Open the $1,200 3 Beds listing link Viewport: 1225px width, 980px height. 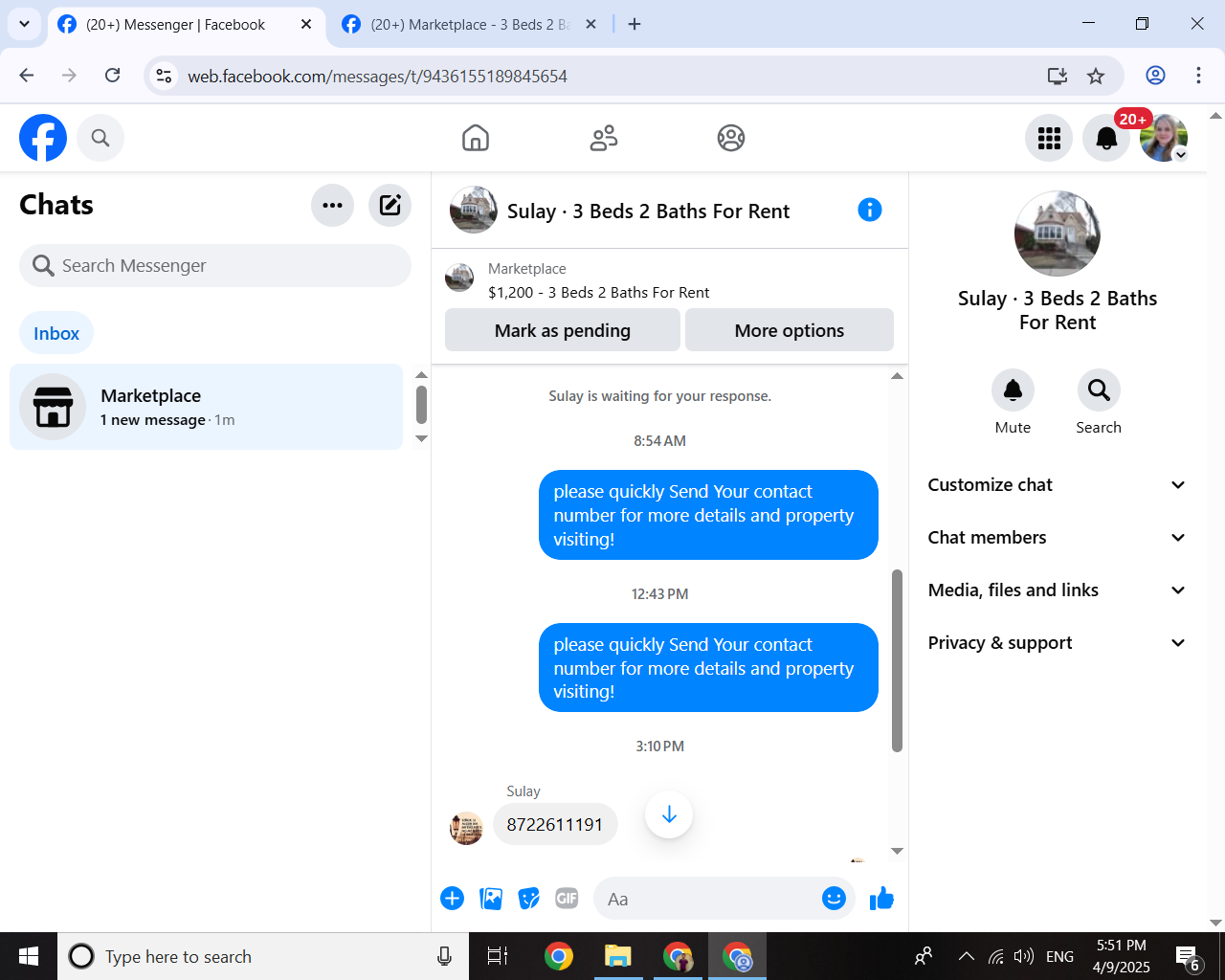[599, 293]
